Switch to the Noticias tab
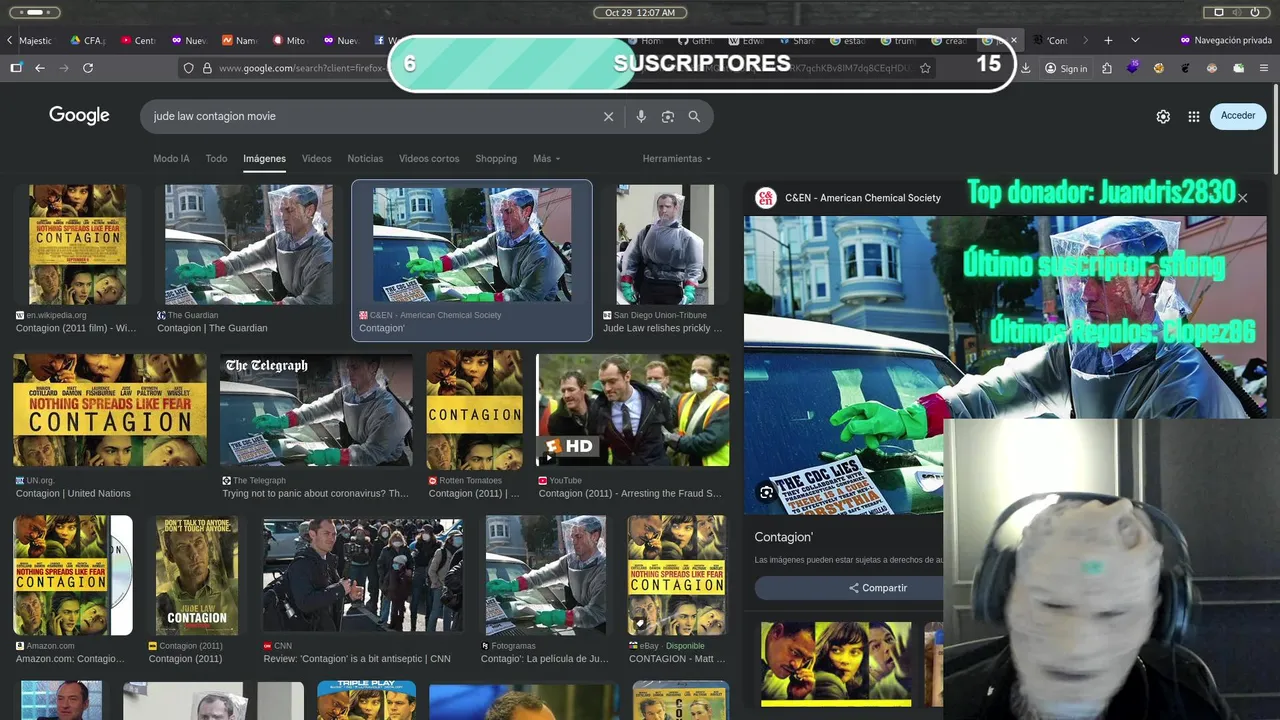 365,158
